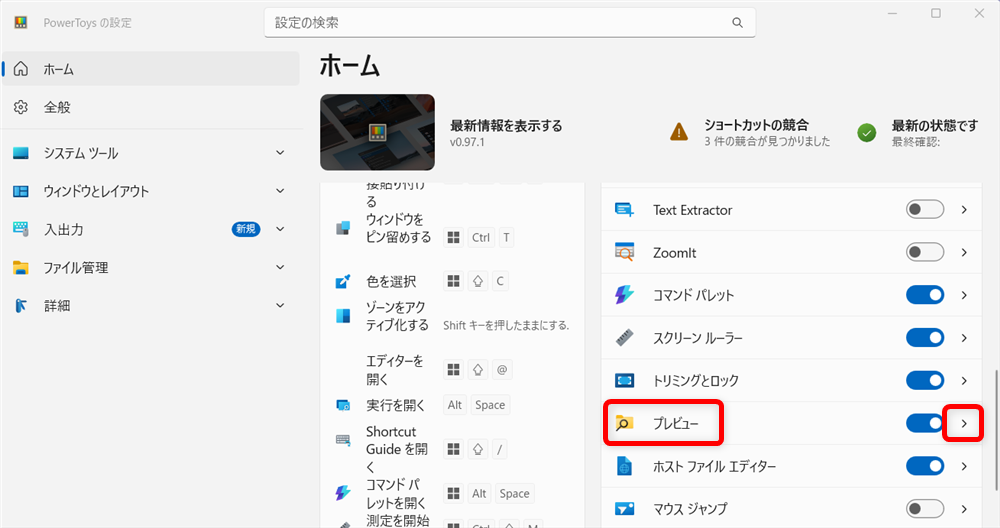Click the コマンド パレットを開く shortcut icon

pos(342,492)
